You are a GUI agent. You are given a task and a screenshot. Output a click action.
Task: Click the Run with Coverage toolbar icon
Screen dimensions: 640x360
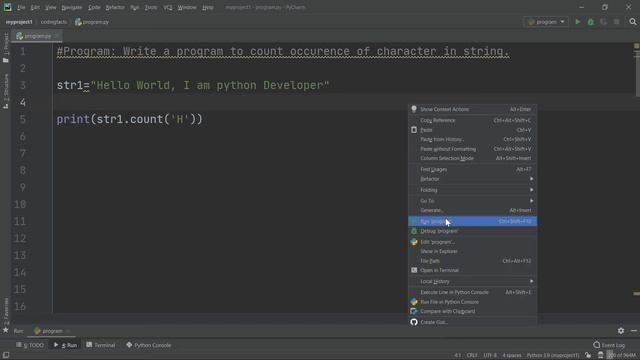(x=603, y=22)
